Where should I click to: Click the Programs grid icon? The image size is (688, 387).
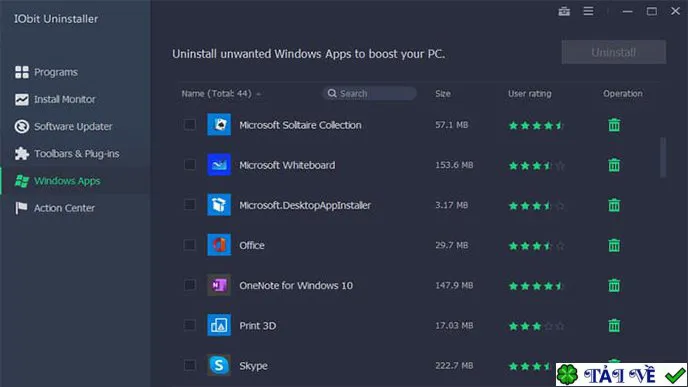(22, 72)
